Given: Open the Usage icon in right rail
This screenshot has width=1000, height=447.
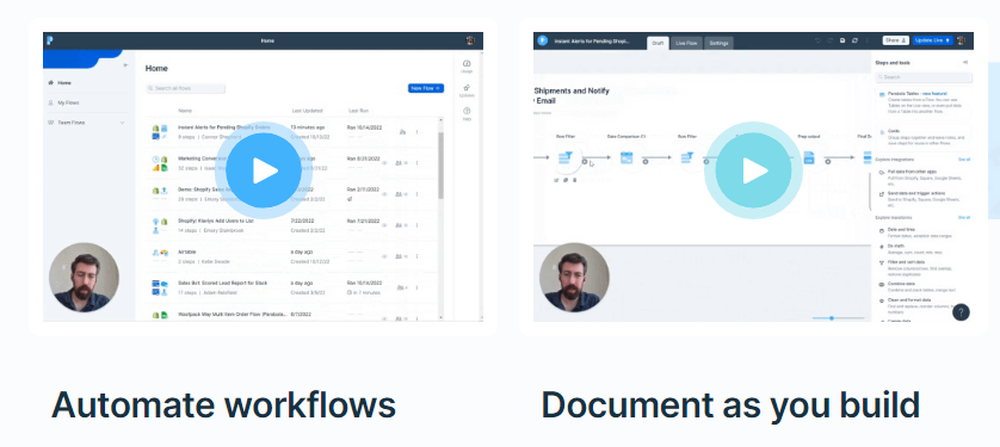Looking at the screenshot, I should pos(467,66).
